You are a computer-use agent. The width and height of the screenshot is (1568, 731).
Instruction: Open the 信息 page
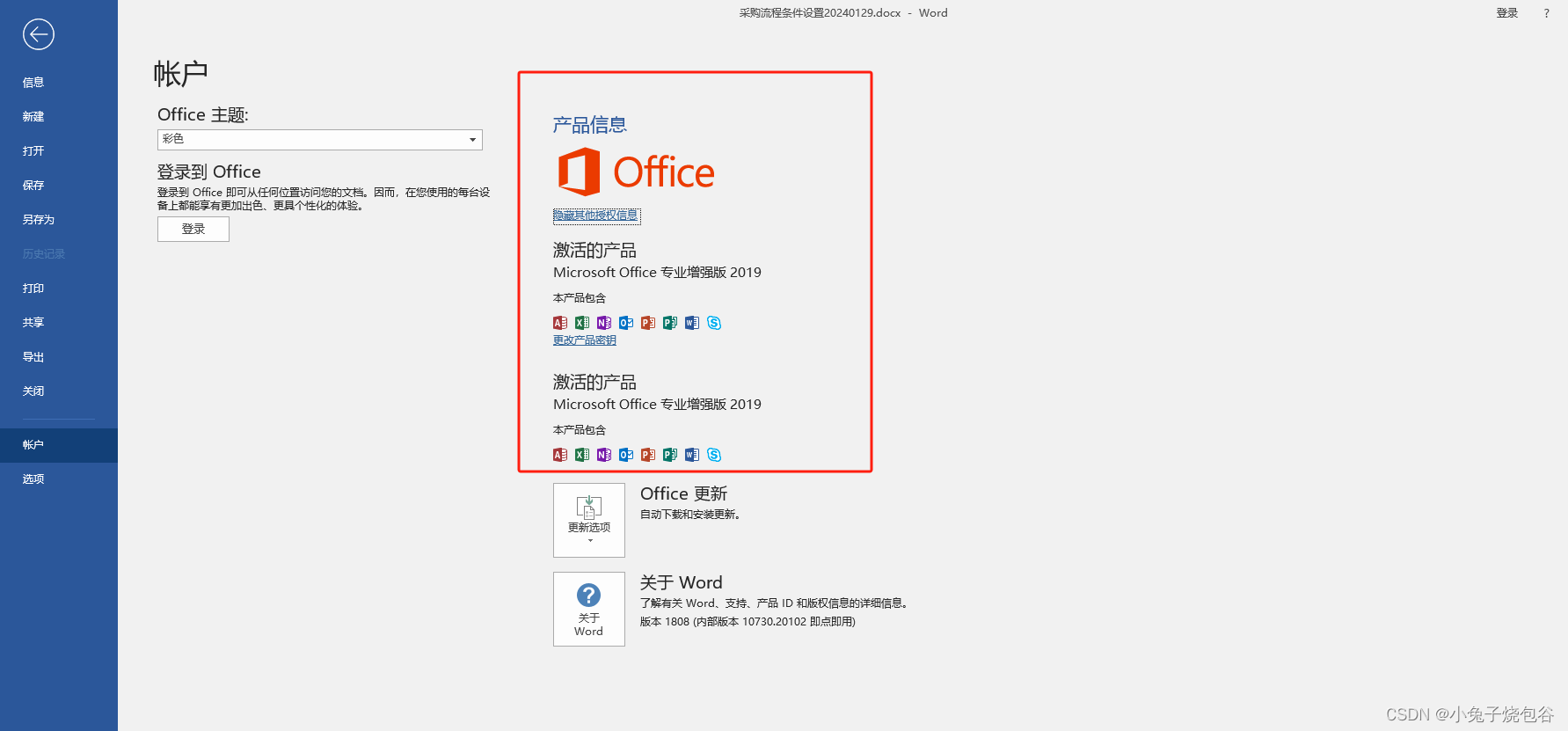pos(59,82)
